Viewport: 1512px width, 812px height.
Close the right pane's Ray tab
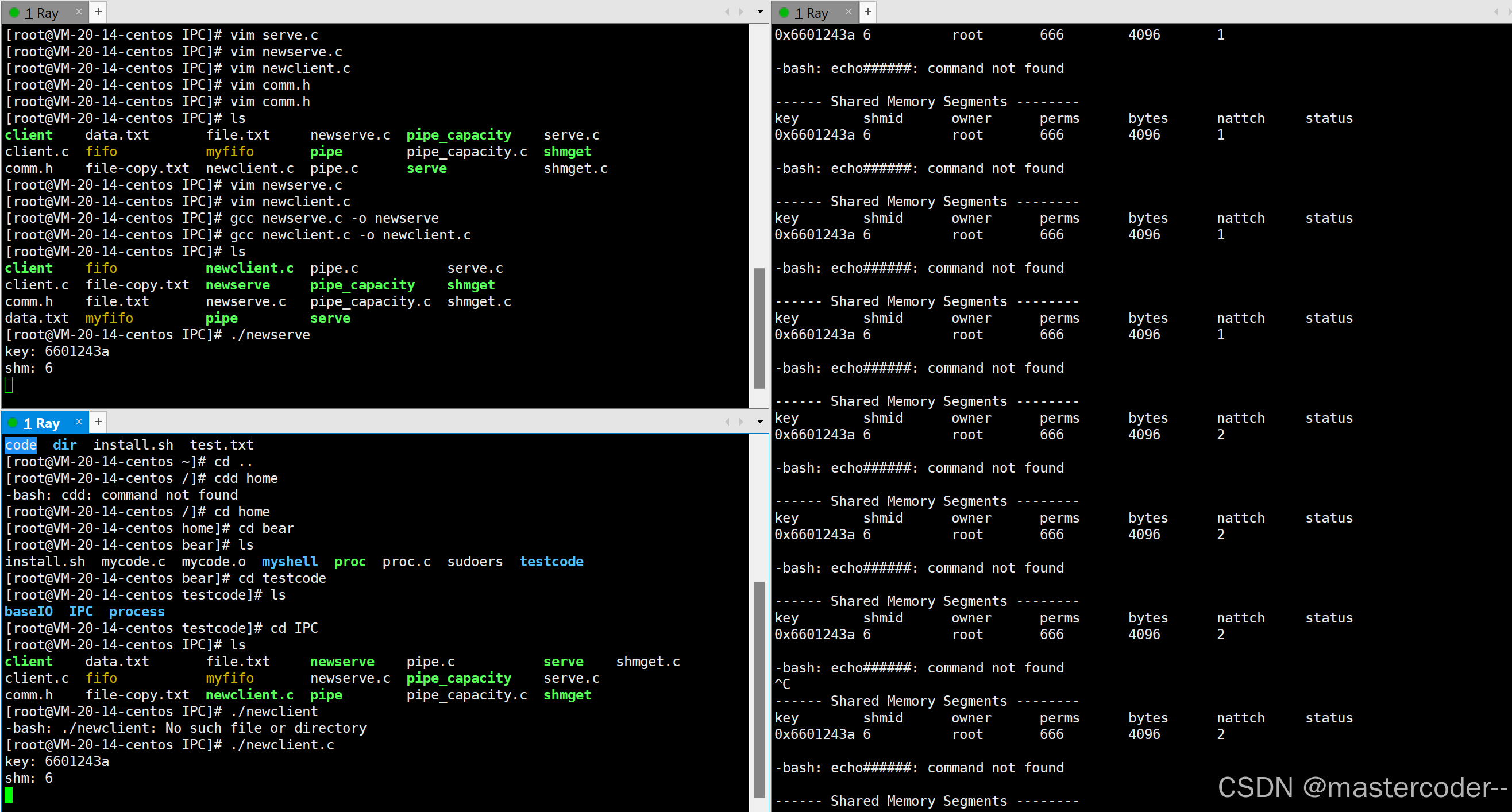click(x=848, y=11)
